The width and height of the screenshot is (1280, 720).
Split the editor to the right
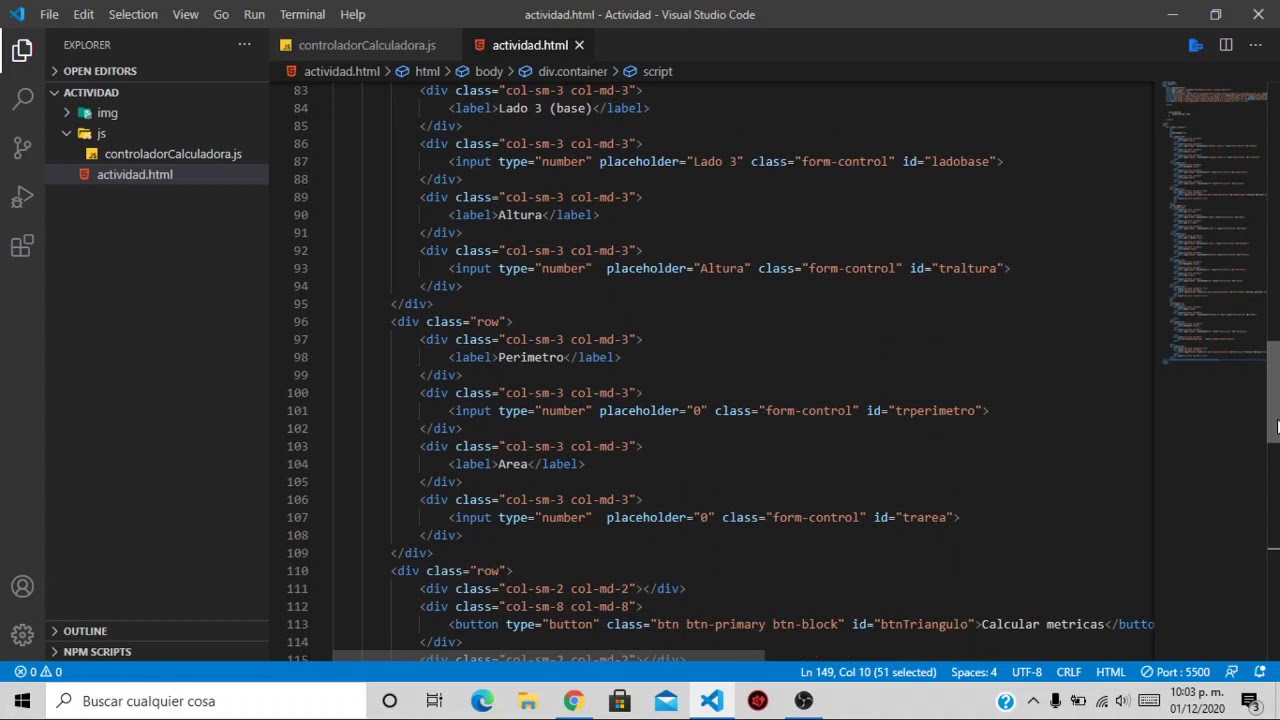point(1226,45)
